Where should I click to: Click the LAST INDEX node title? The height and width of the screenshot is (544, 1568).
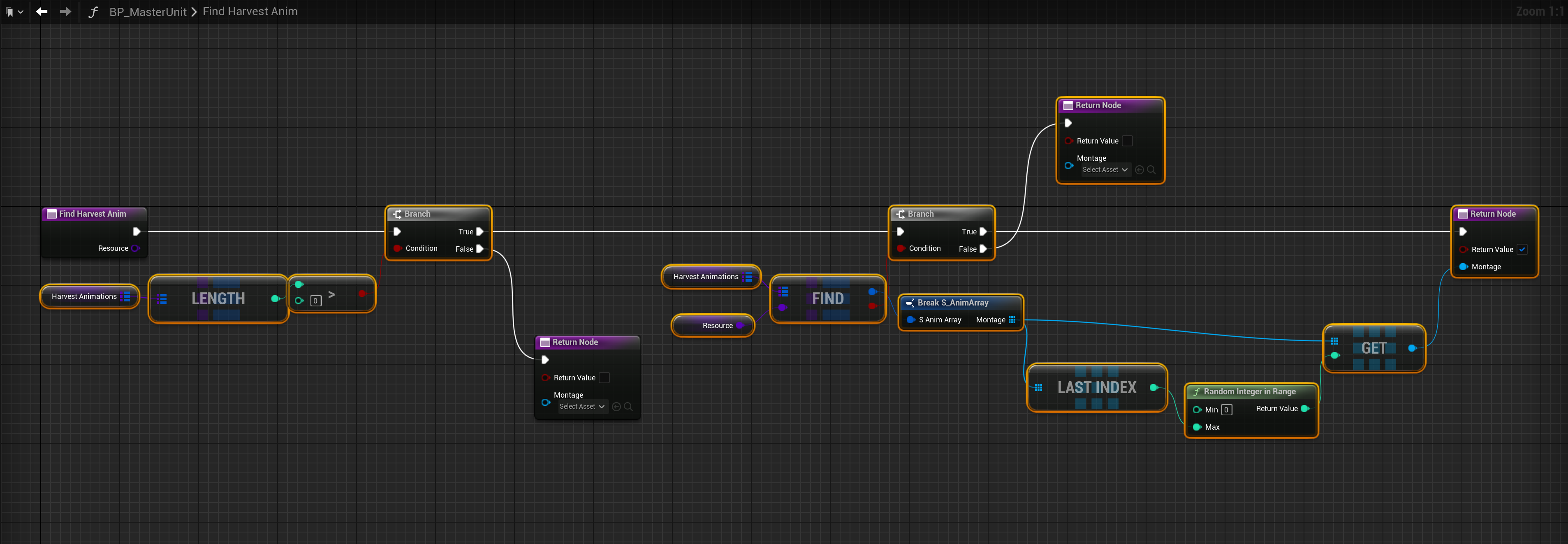pos(1097,388)
